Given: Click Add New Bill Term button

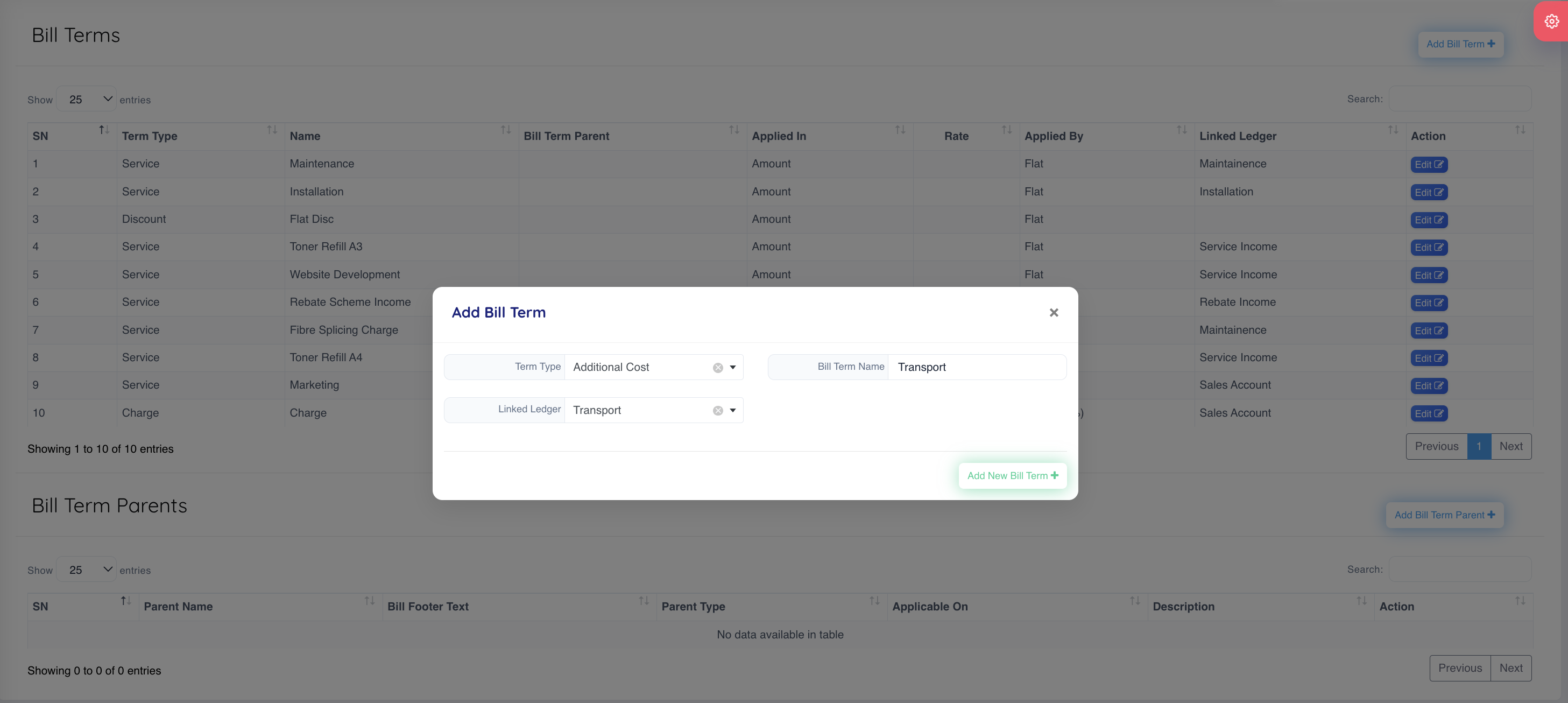Looking at the screenshot, I should (x=1012, y=475).
